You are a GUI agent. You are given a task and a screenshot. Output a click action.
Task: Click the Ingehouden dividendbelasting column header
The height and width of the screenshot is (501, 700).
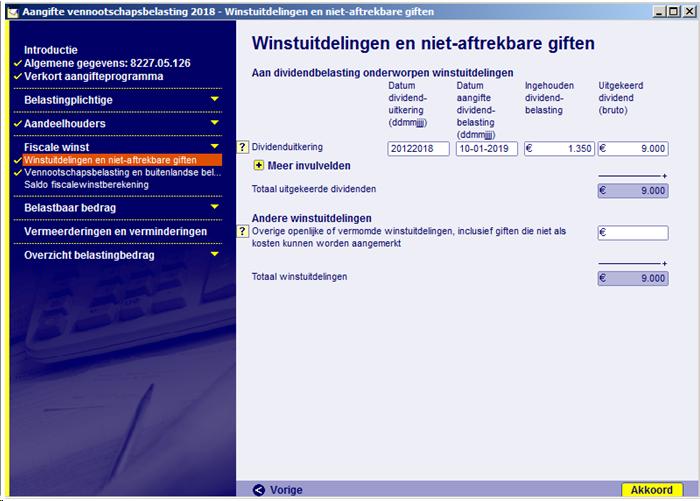click(x=549, y=98)
